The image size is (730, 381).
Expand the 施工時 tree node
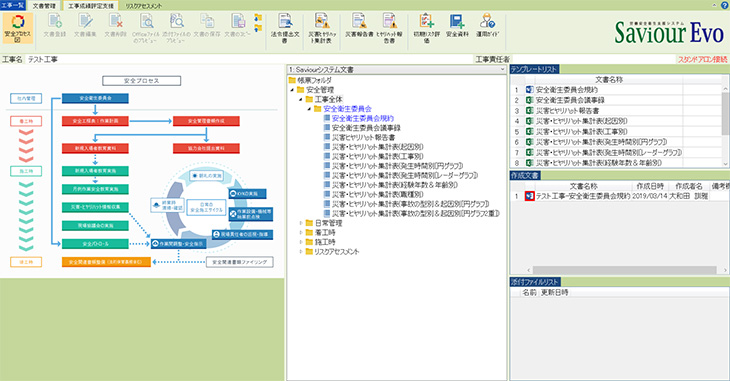tap(301, 242)
